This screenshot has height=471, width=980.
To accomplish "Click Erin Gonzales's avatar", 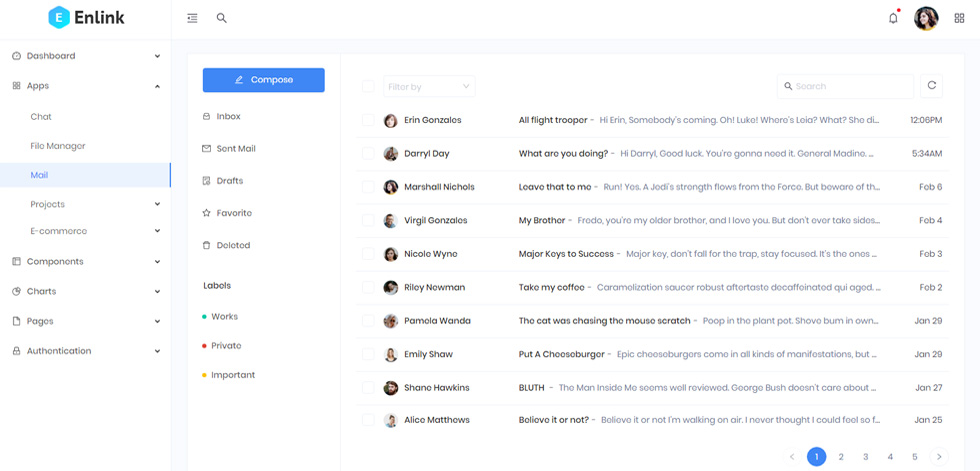I will click(391, 121).
